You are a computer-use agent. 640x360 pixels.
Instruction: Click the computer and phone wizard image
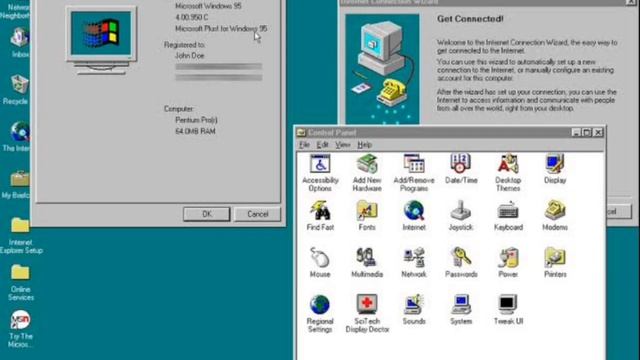(382, 69)
